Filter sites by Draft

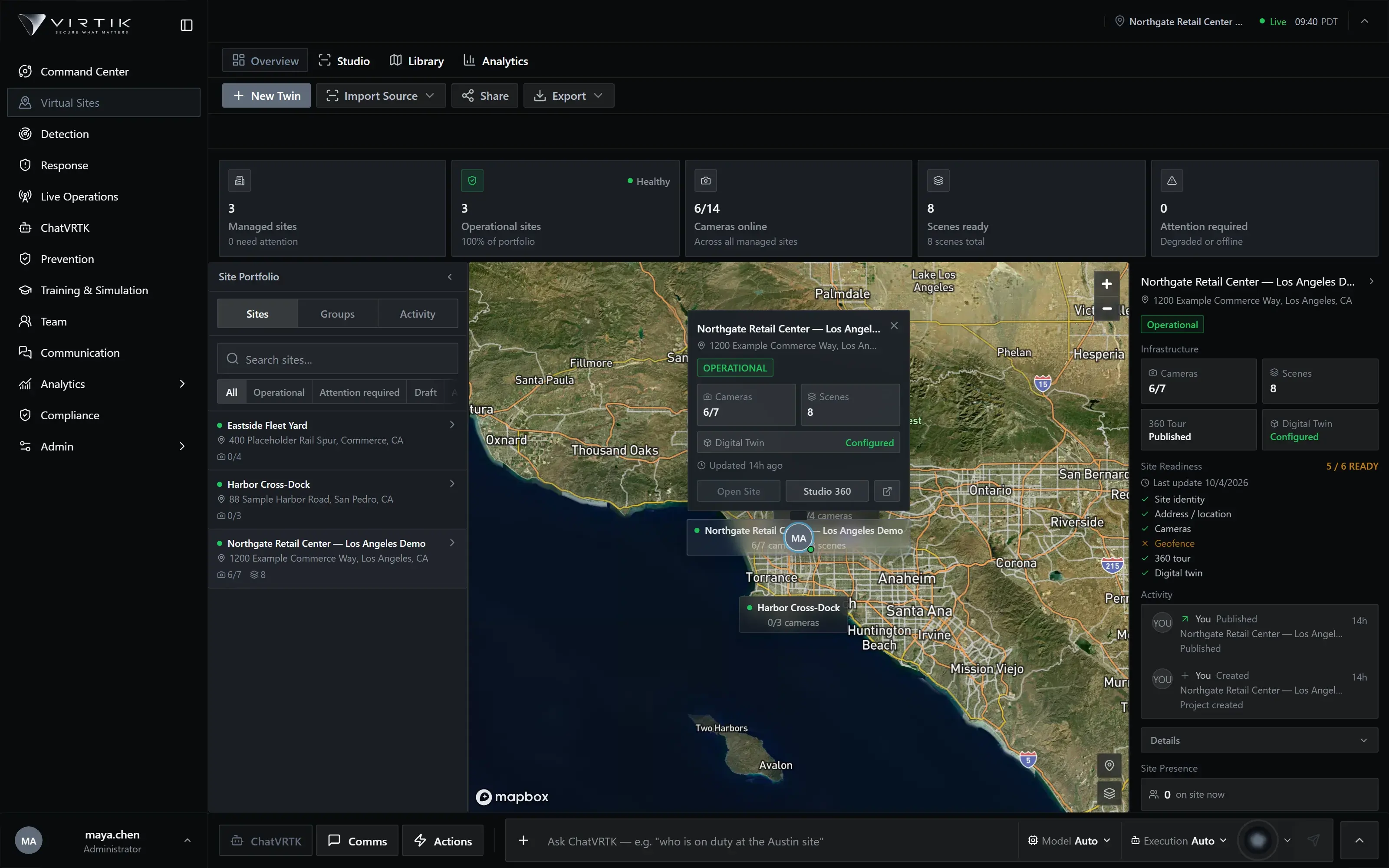click(425, 392)
